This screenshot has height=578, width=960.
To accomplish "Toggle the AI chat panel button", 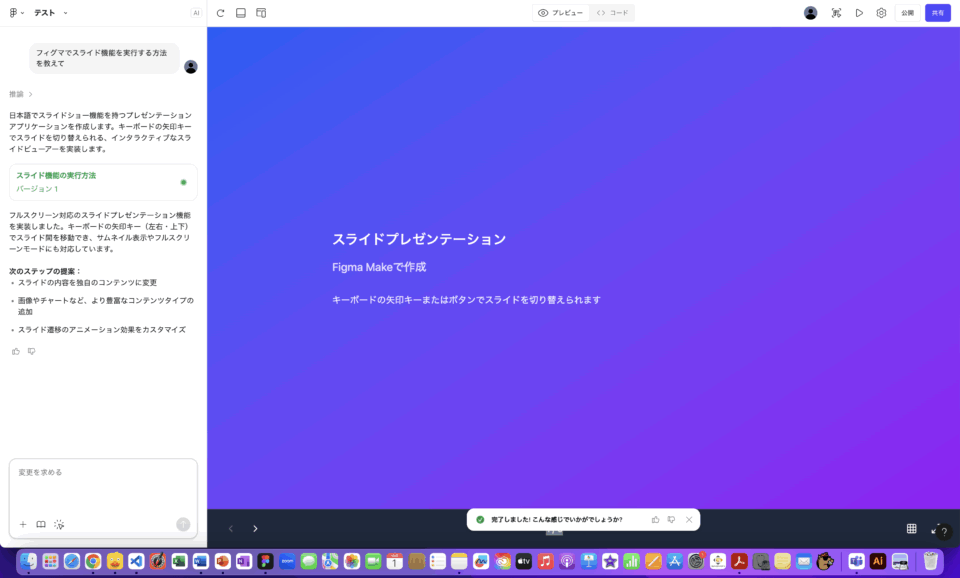I will coord(196,13).
